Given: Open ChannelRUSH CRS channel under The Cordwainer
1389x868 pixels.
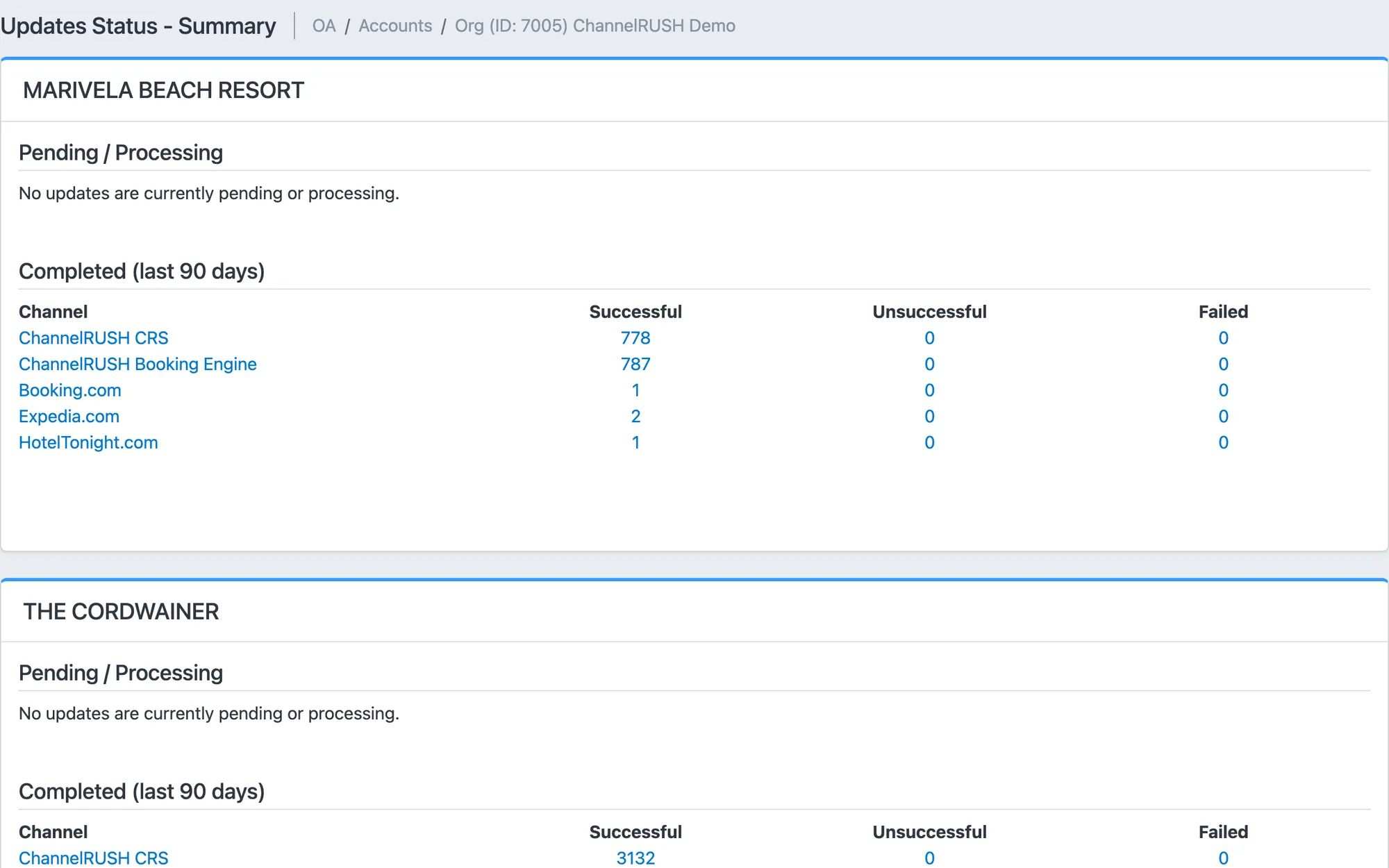Looking at the screenshot, I should tap(94, 858).
